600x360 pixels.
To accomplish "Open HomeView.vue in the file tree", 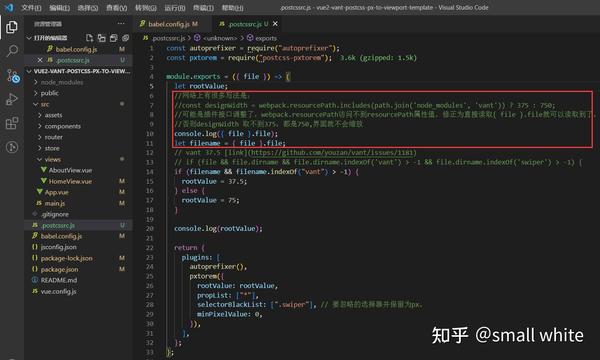I will 70,181.
